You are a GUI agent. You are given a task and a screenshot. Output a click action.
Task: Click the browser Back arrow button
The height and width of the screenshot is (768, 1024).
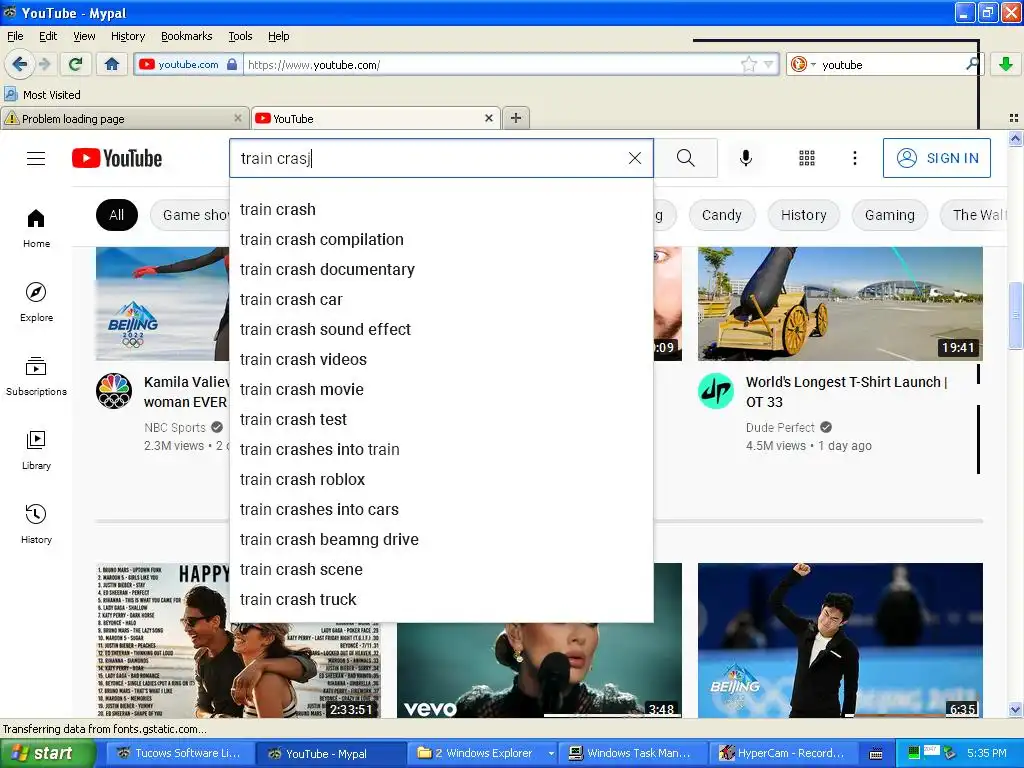(19, 64)
